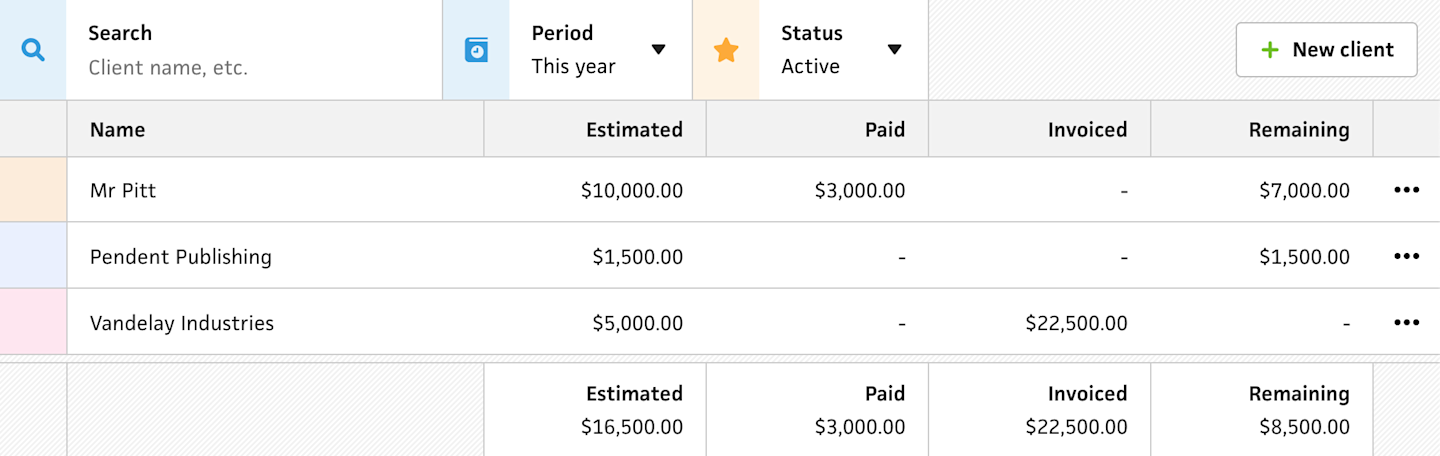
Task: Expand the Status dropdown arrow
Action: [x=894, y=50]
